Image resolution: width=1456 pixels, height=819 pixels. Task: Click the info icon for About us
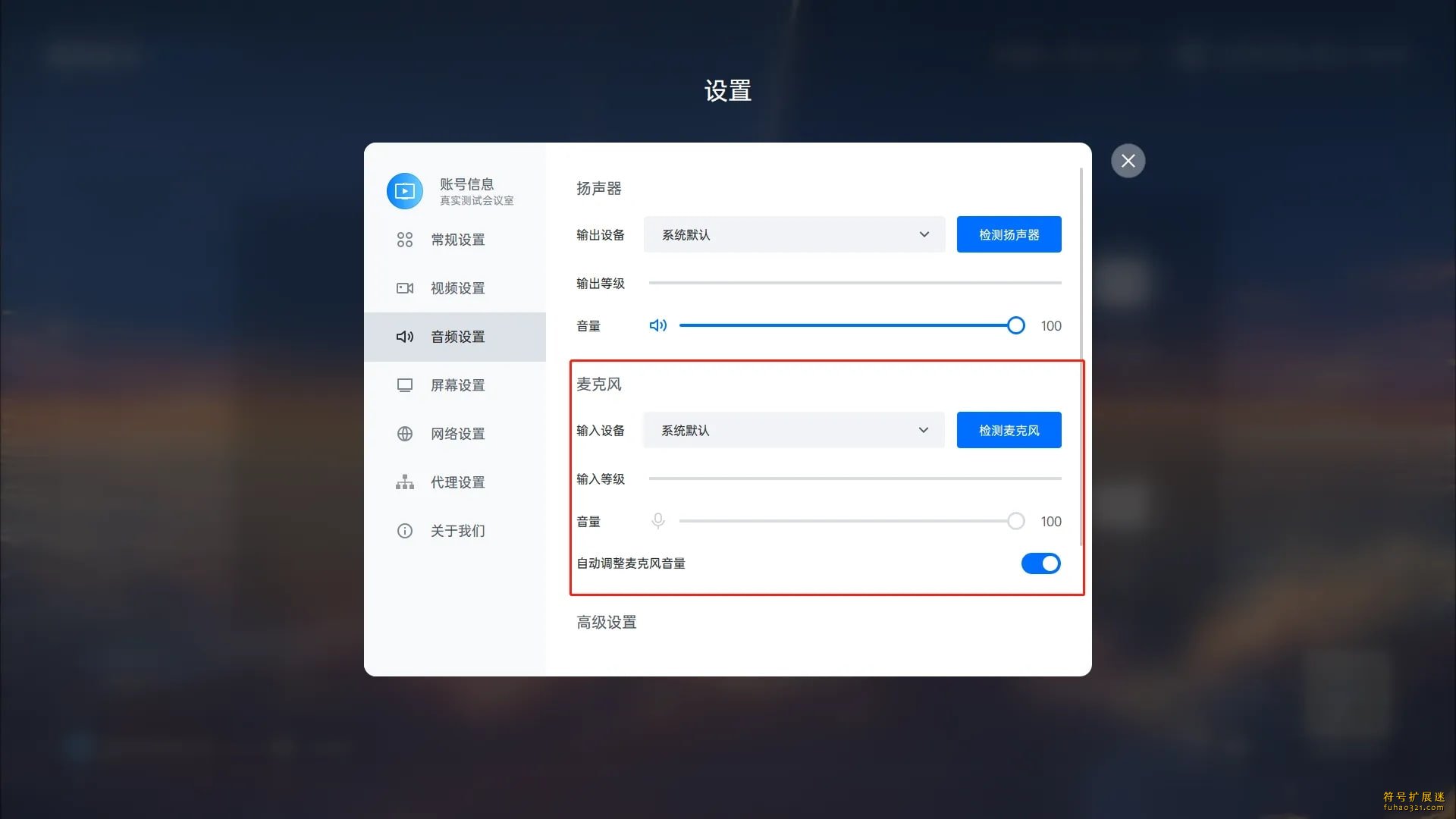click(x=404, y=531)
